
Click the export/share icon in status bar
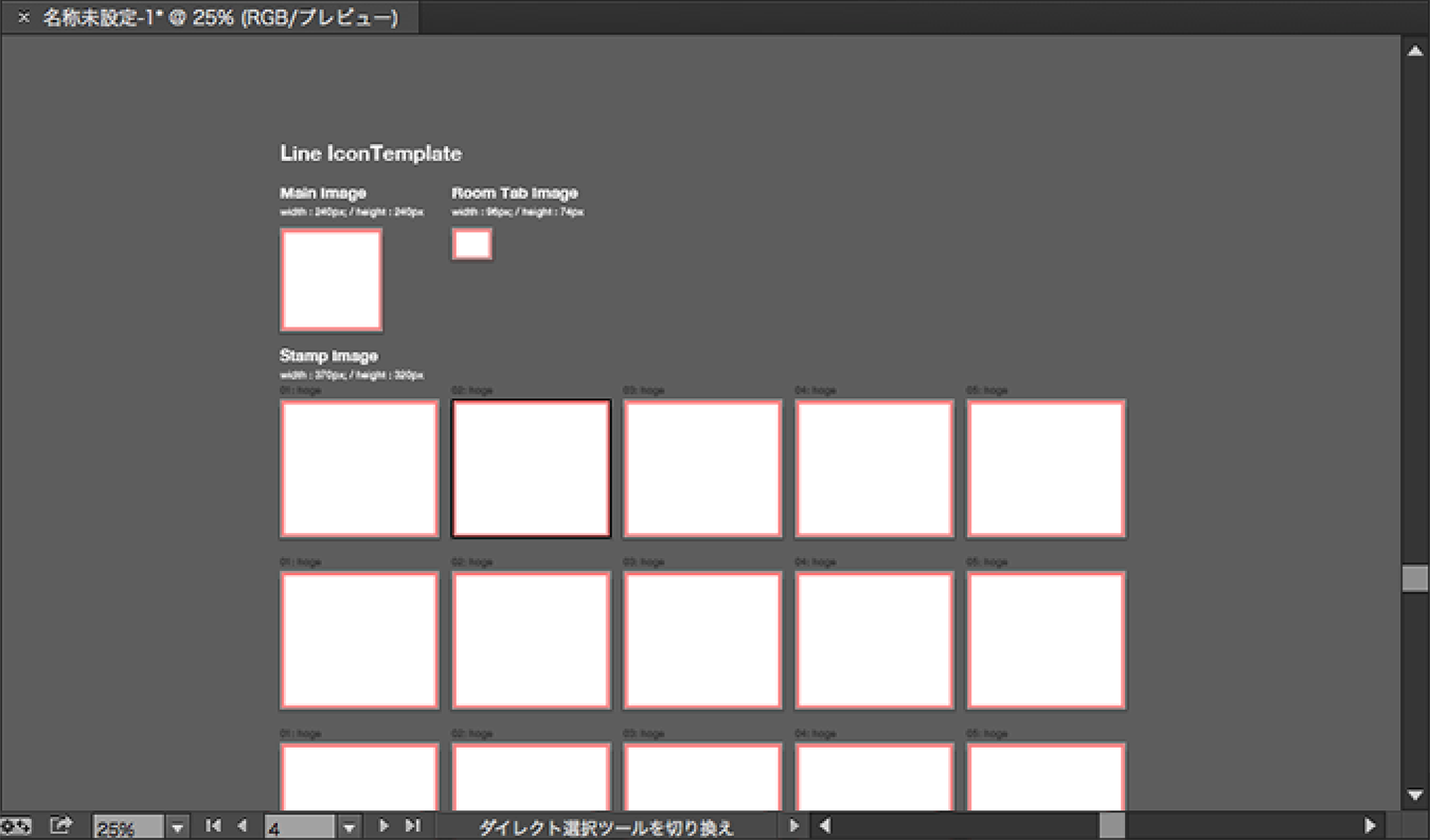point(62,825)
